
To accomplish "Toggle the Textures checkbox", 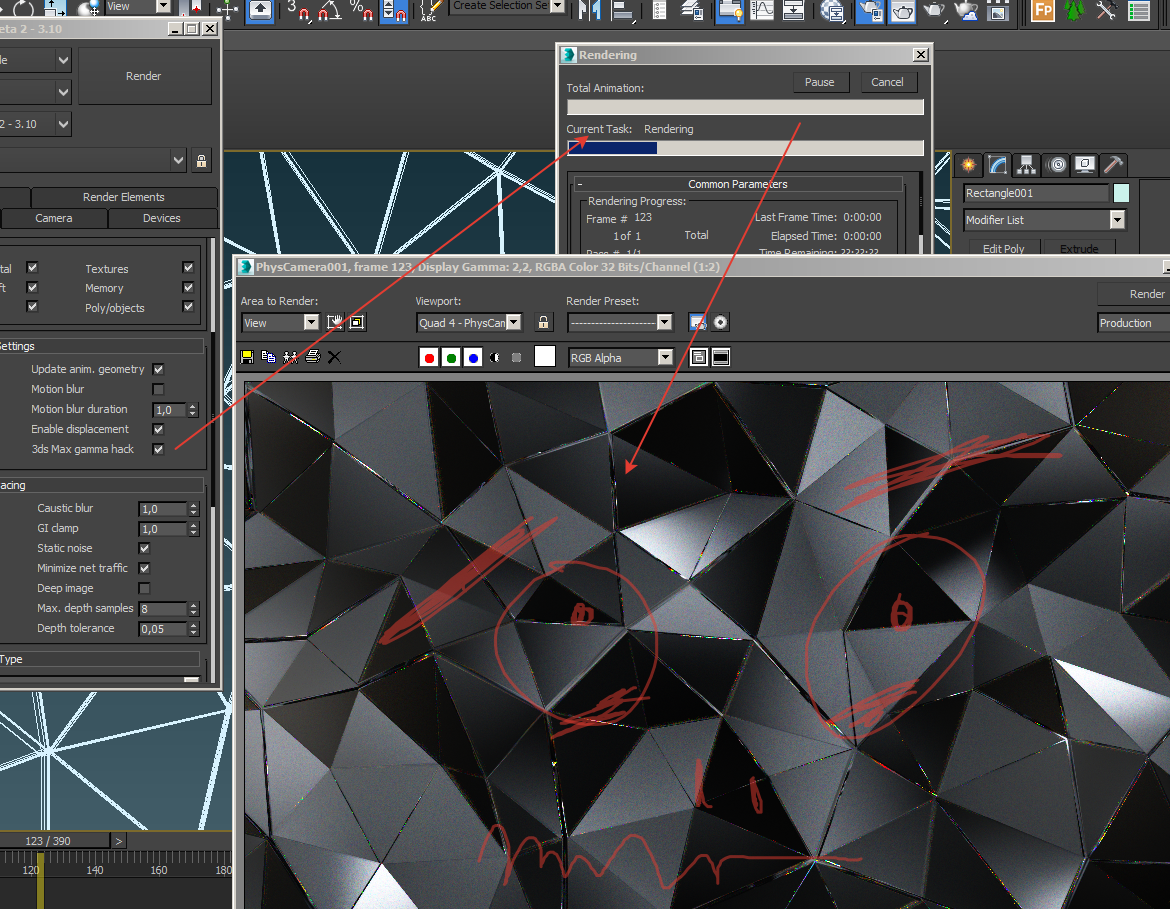I will pos(188,267).
